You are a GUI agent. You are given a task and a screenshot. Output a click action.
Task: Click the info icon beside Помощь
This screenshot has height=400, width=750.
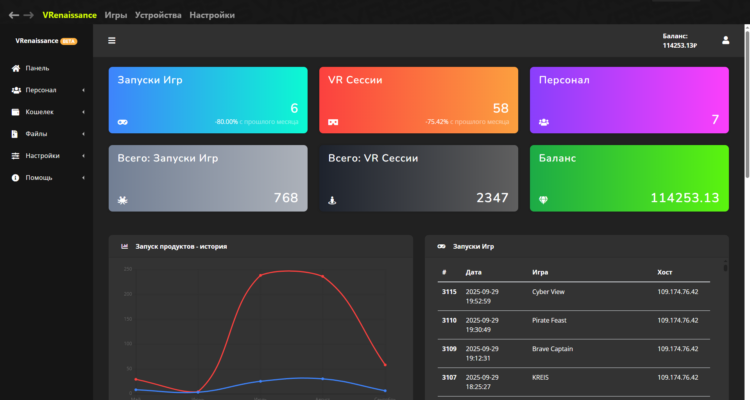tap(16, 178)
